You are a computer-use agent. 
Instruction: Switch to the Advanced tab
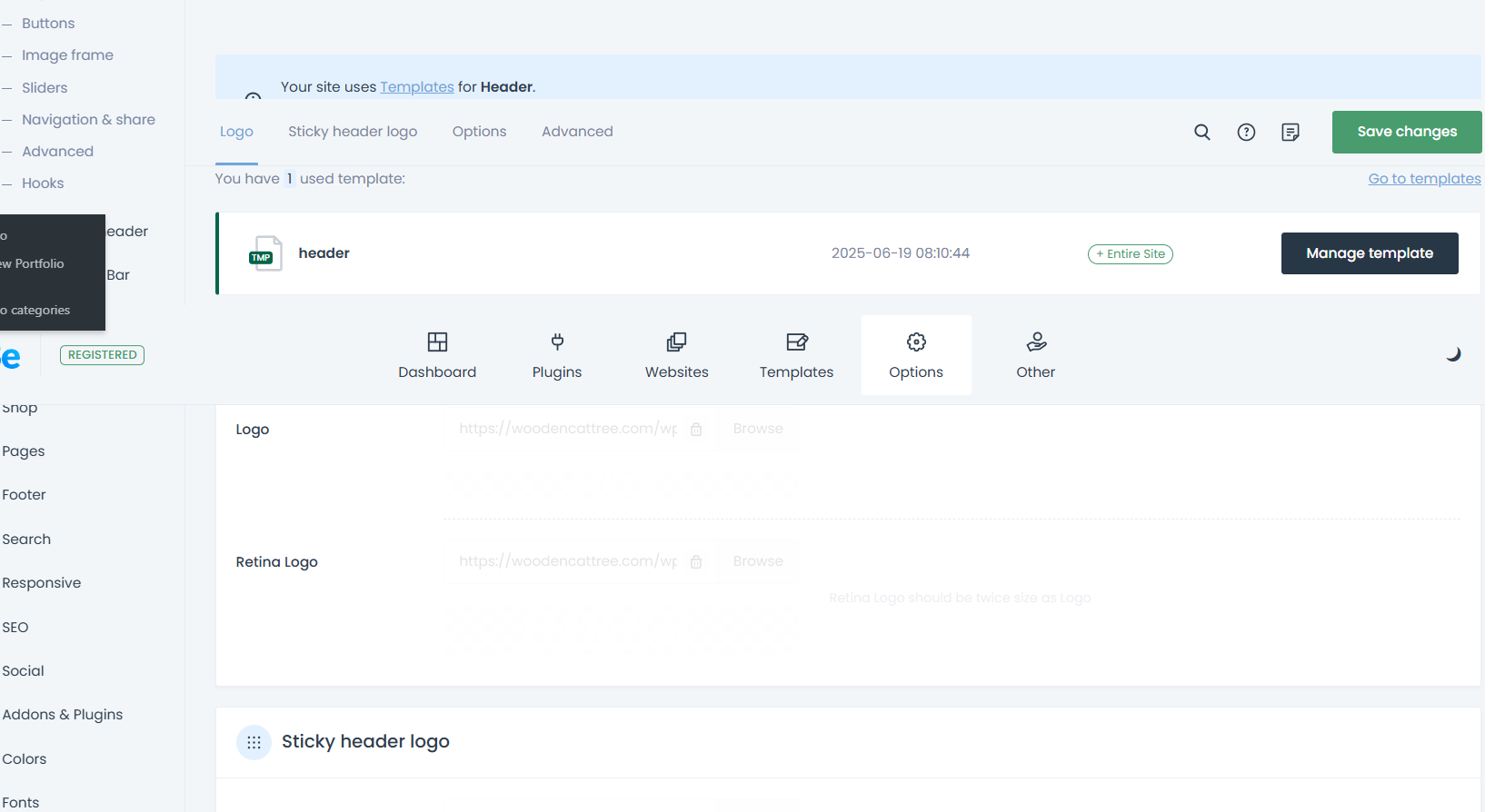tap(577, 132)
